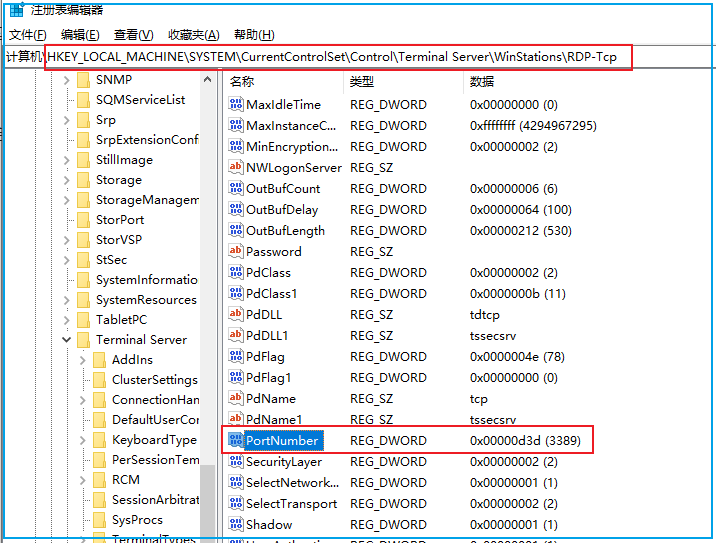The width and height of the screenshot is (716, 543).
Task: Select the SrpExtensionConf key
Action: [147, 140]
